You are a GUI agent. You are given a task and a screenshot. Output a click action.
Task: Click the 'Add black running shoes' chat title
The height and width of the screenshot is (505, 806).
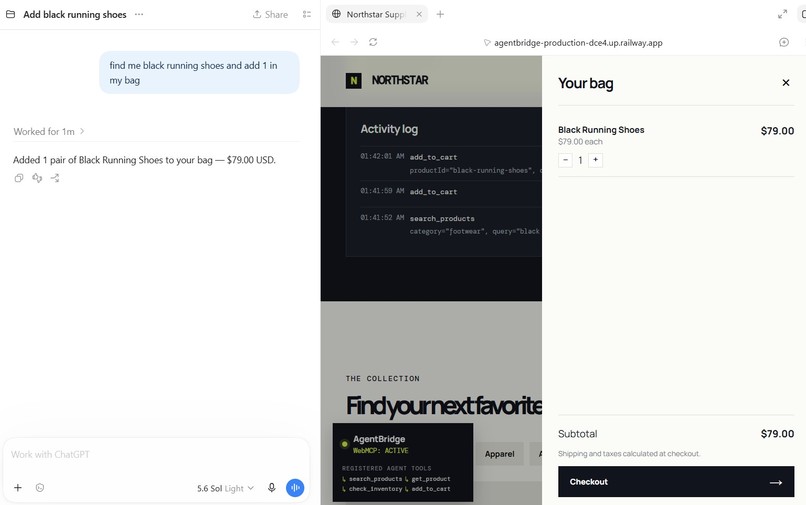[x=75, y=14]
